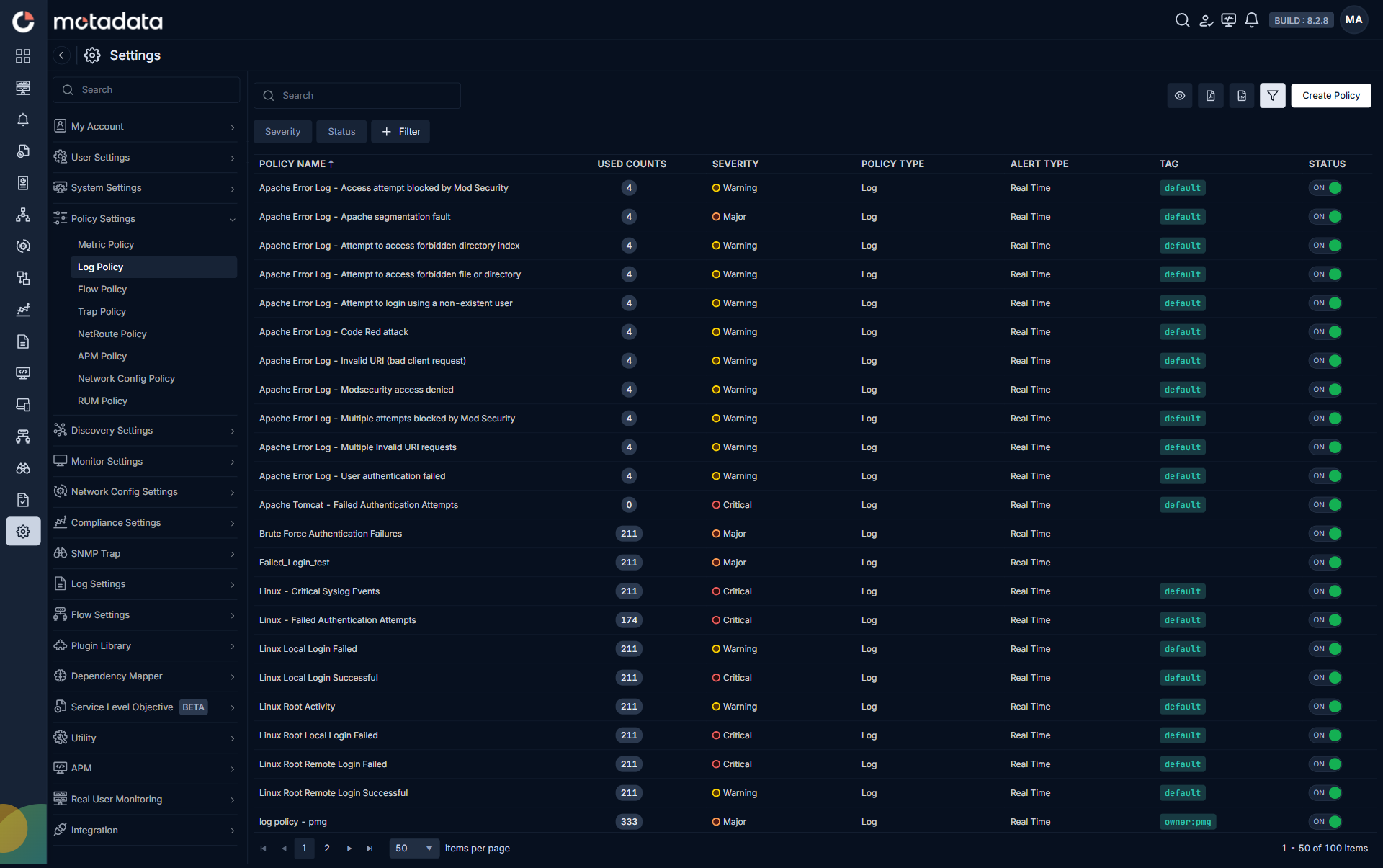Switch off Brute Force Authentication Failures status

coord(1325,534)
